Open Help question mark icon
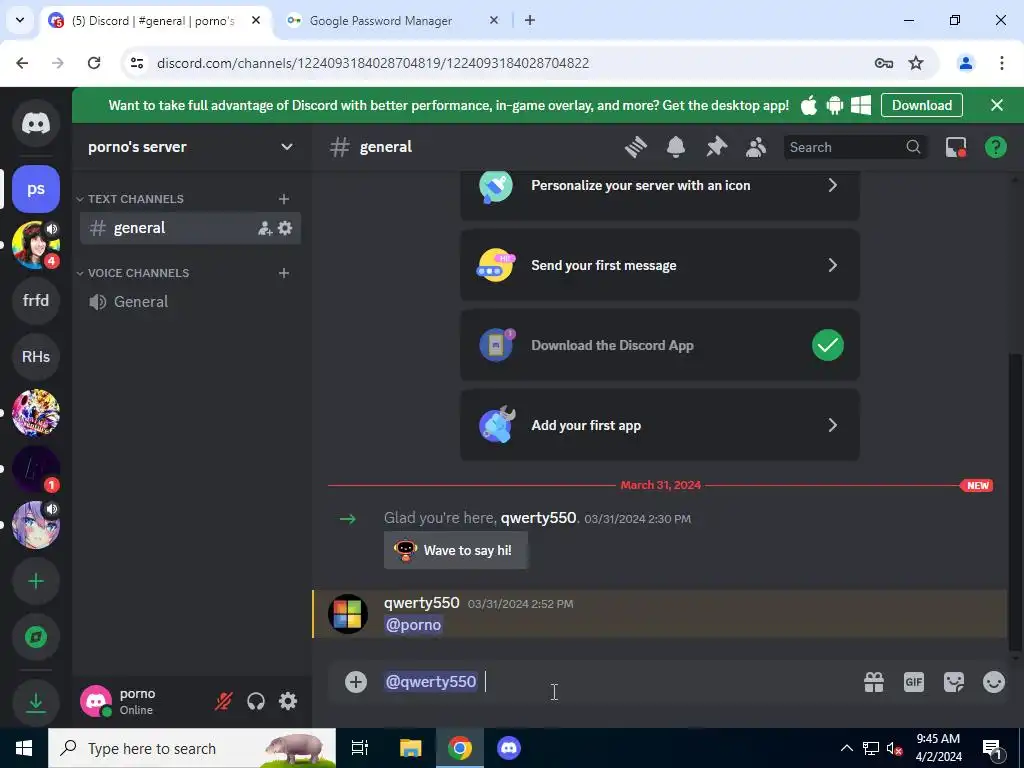The image size is (1024, 768). (995, 147)
